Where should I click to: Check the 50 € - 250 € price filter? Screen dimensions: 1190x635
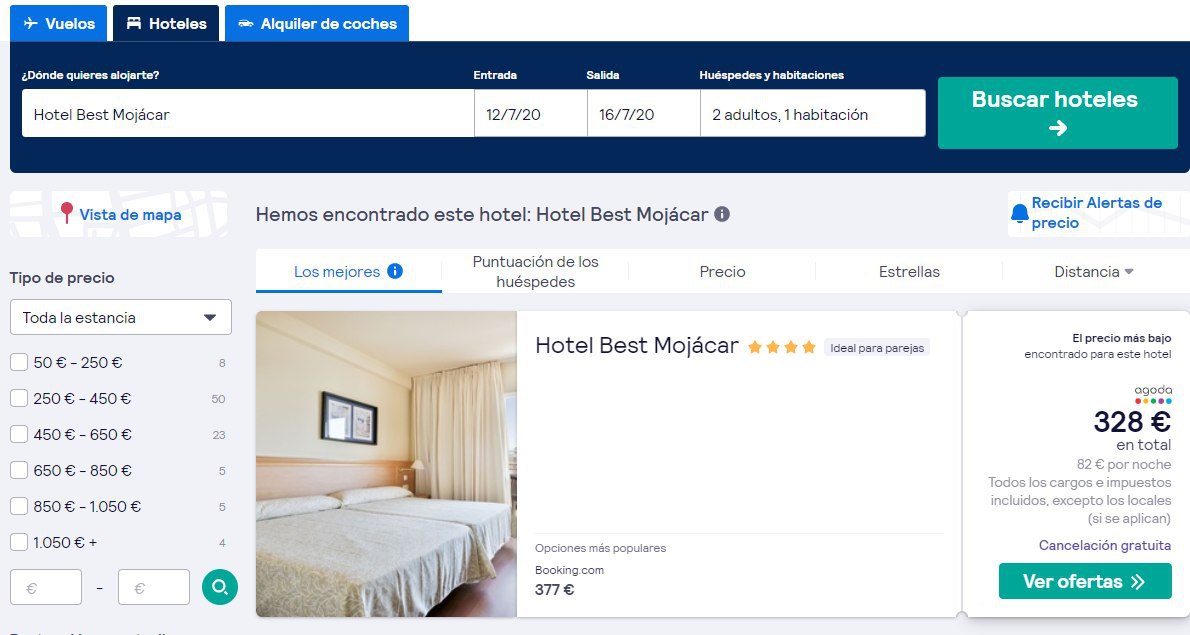[19, 363]
